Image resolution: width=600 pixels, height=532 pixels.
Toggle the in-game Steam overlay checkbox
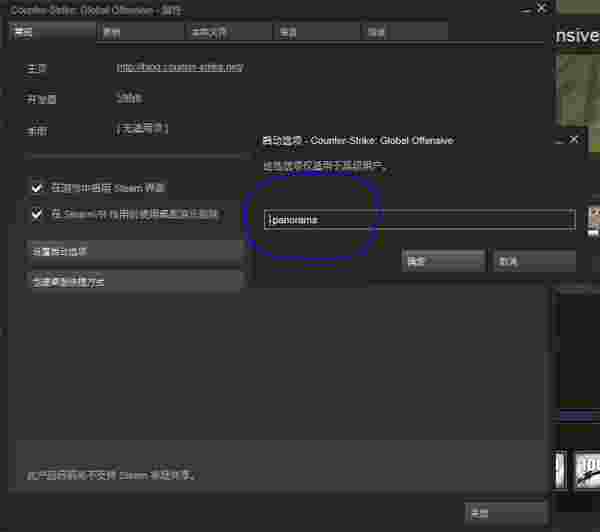[x=37, y=187]
